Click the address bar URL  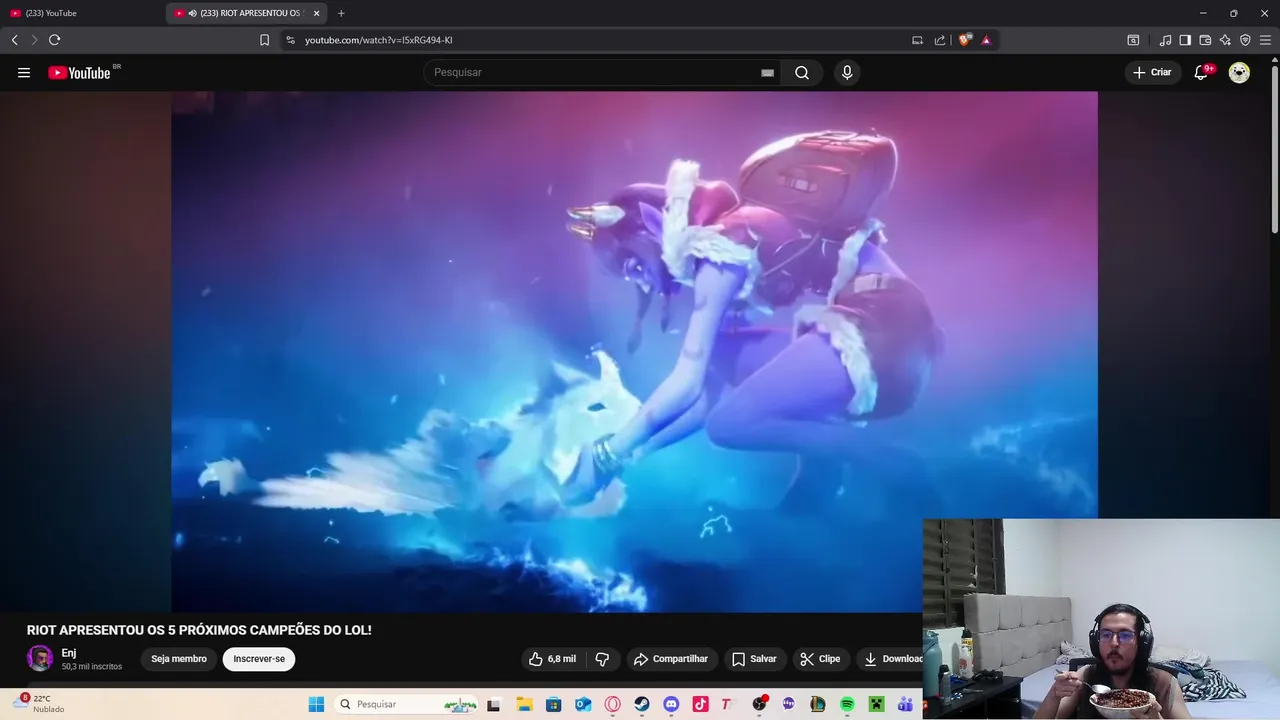tap(378, 40)
